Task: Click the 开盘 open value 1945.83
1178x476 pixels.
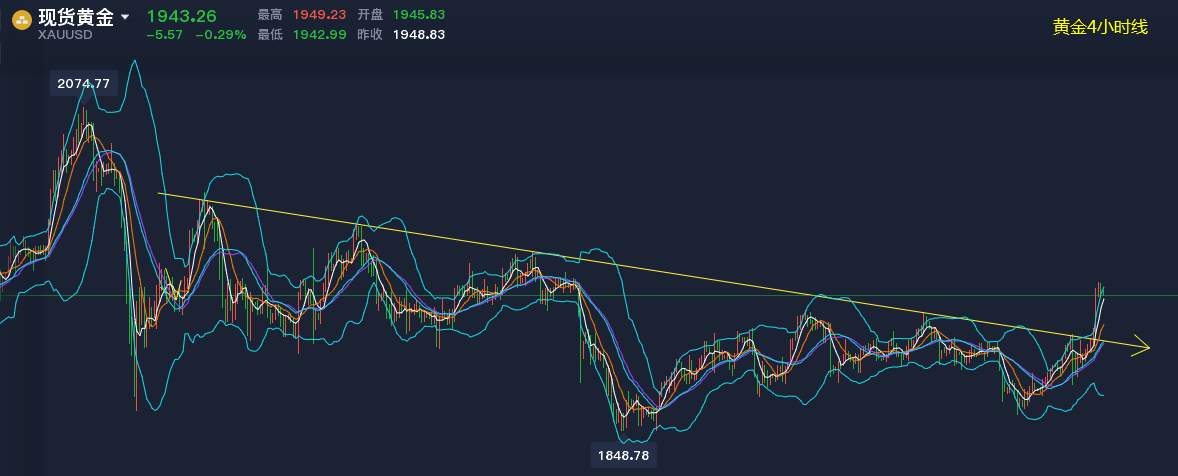Action: pos(418,15)
